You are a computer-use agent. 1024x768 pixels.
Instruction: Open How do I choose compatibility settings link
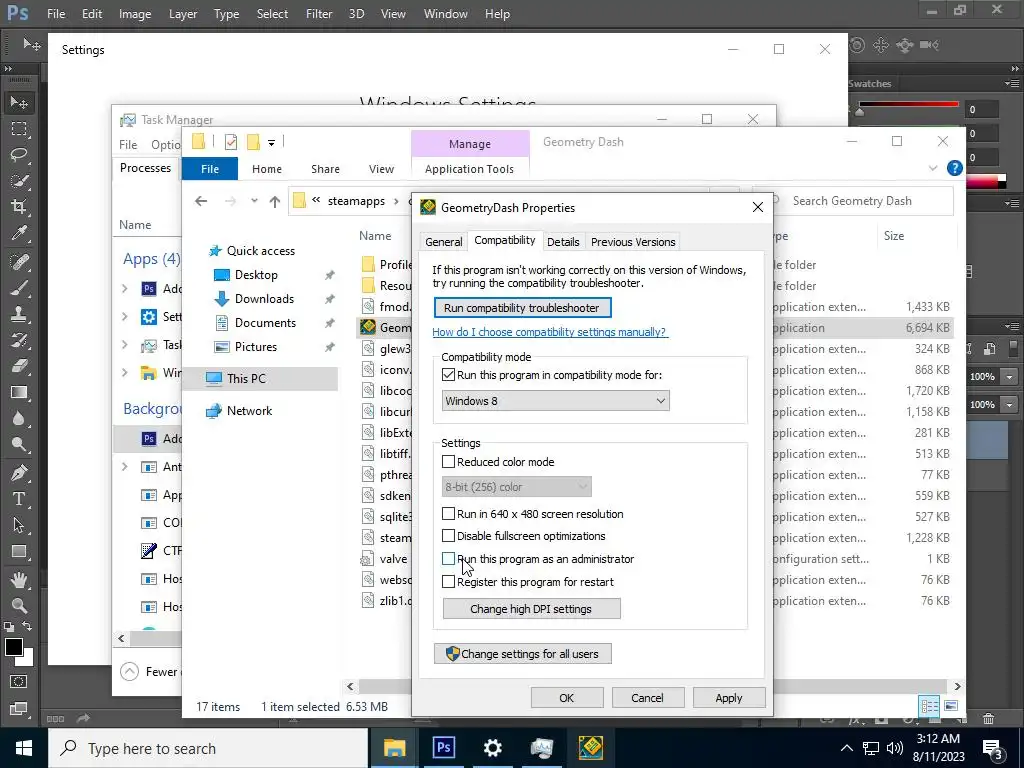pyautogui.click(x=549, y=332)
